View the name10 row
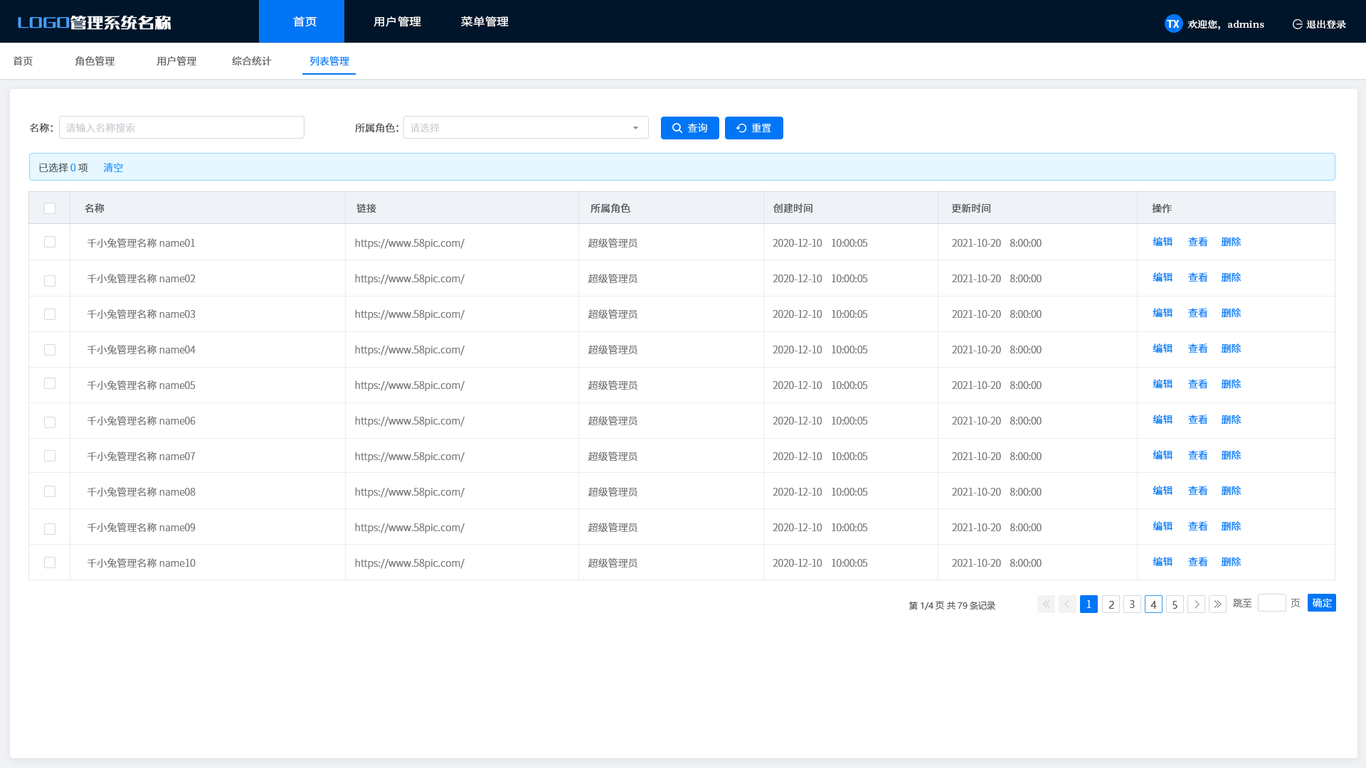 click(1198, 562)
